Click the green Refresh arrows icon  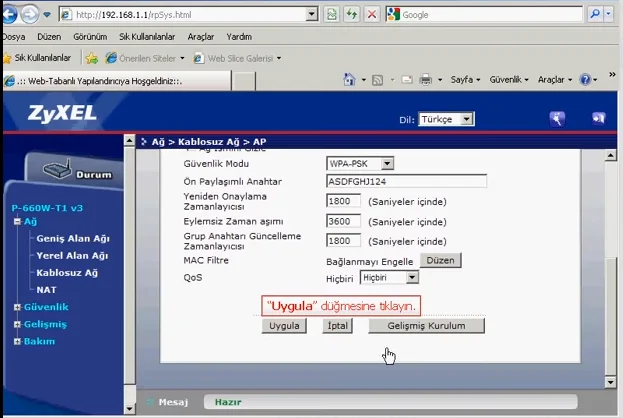click(352, 15)
